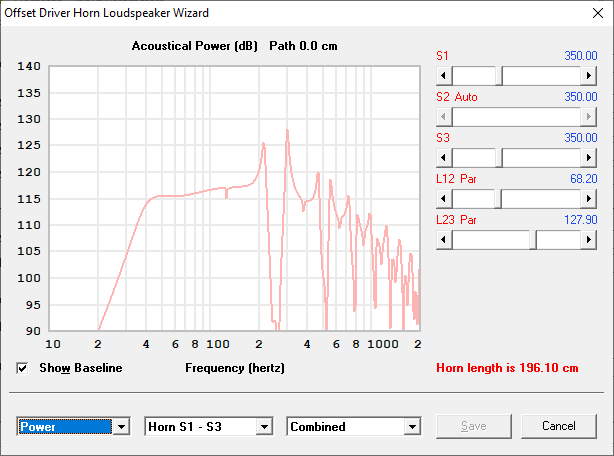Click the L12 slider thumb
Screen dimensions: 614x456
[x=498, y=199]
